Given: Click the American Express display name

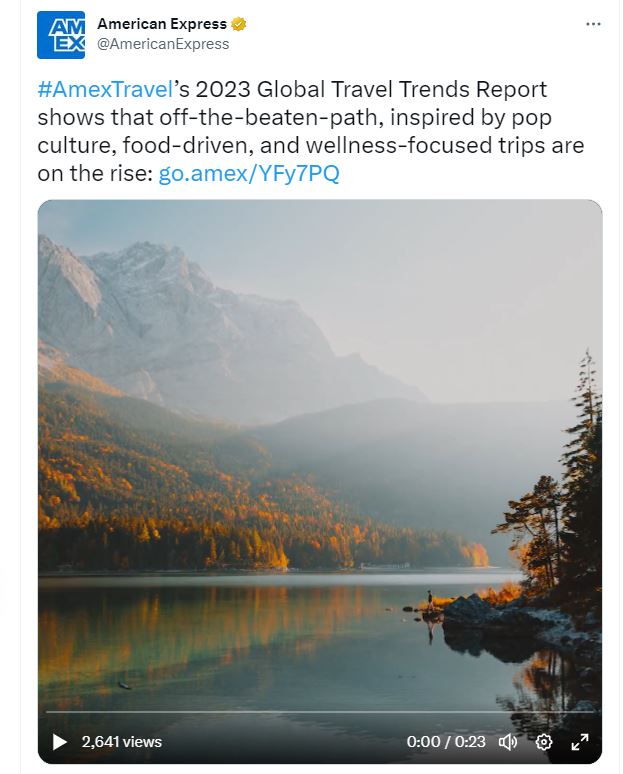Looking at the screenshot, I should [x=163, y=24].
